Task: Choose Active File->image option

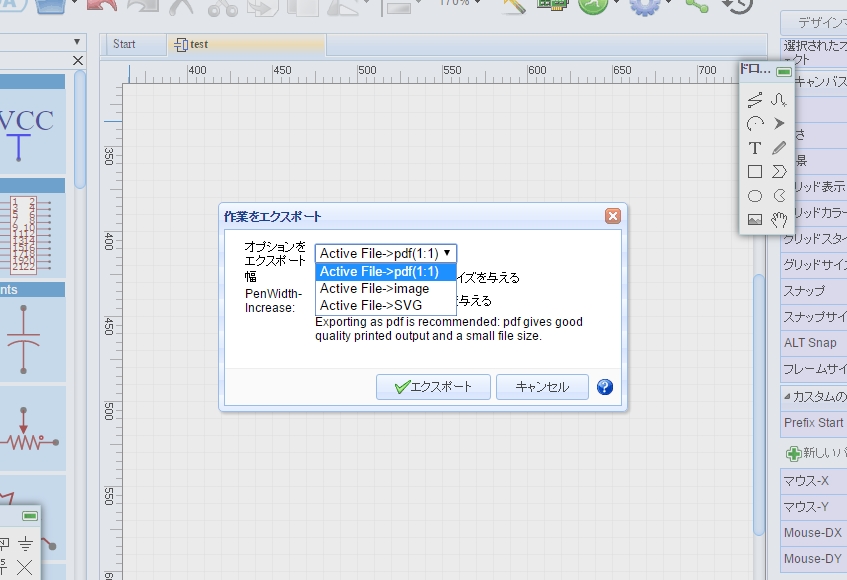Action: point(386,288)
